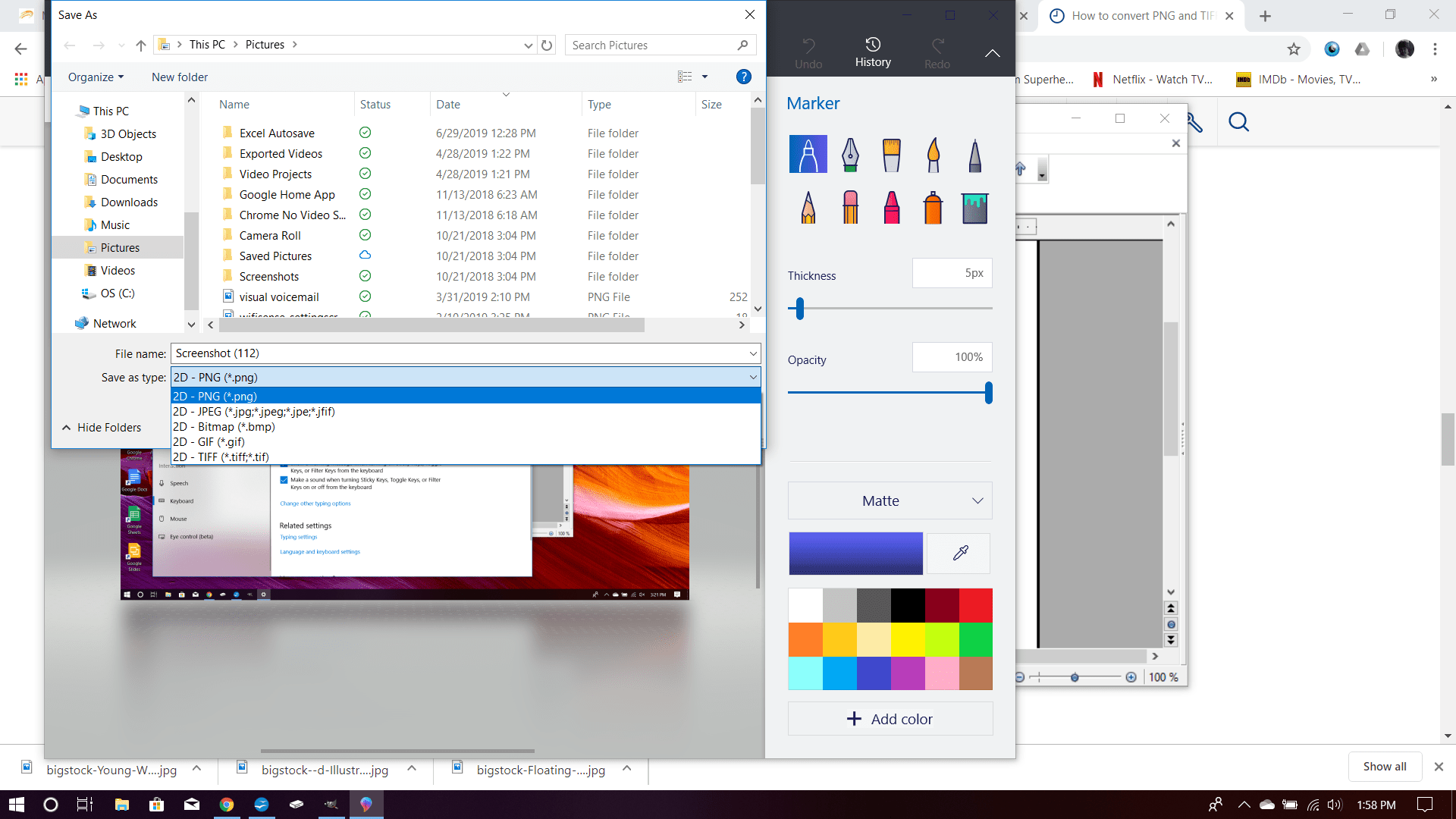Image resolution: width=1456 pixels, height=819 pixels.
Task: Select 2D - GIF (*.gif) format option
Action: pos(210,441)
